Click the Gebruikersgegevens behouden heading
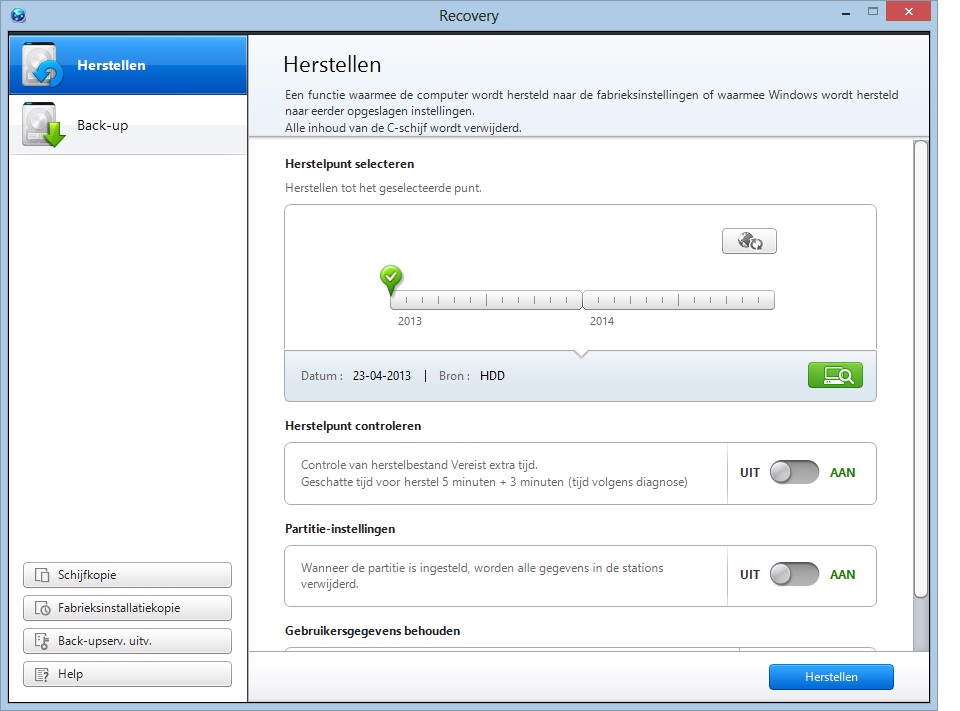 372,631
